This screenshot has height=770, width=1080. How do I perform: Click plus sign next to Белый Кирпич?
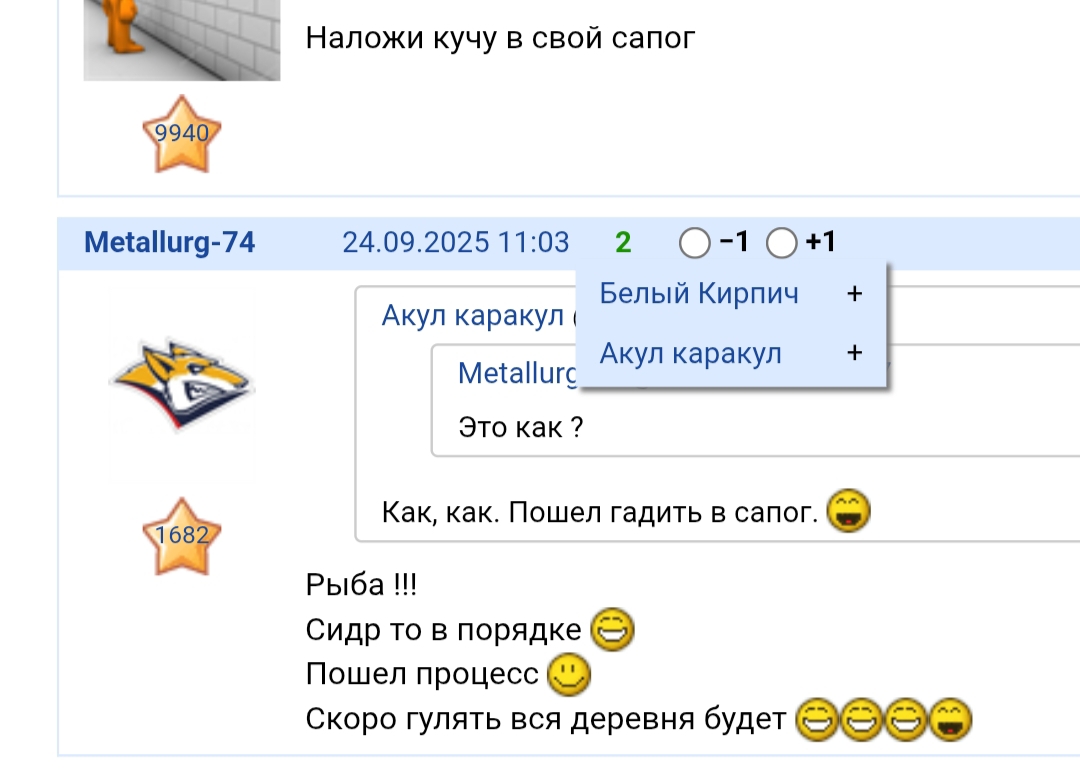[855, 294]
